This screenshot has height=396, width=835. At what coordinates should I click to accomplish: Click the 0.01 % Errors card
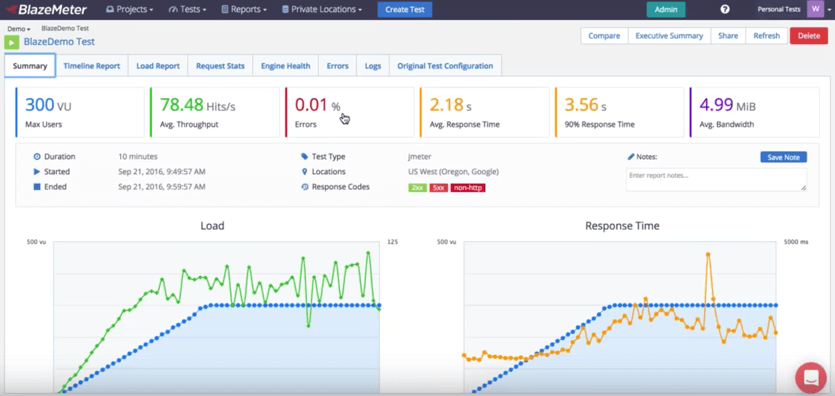[x=349, y=112]
